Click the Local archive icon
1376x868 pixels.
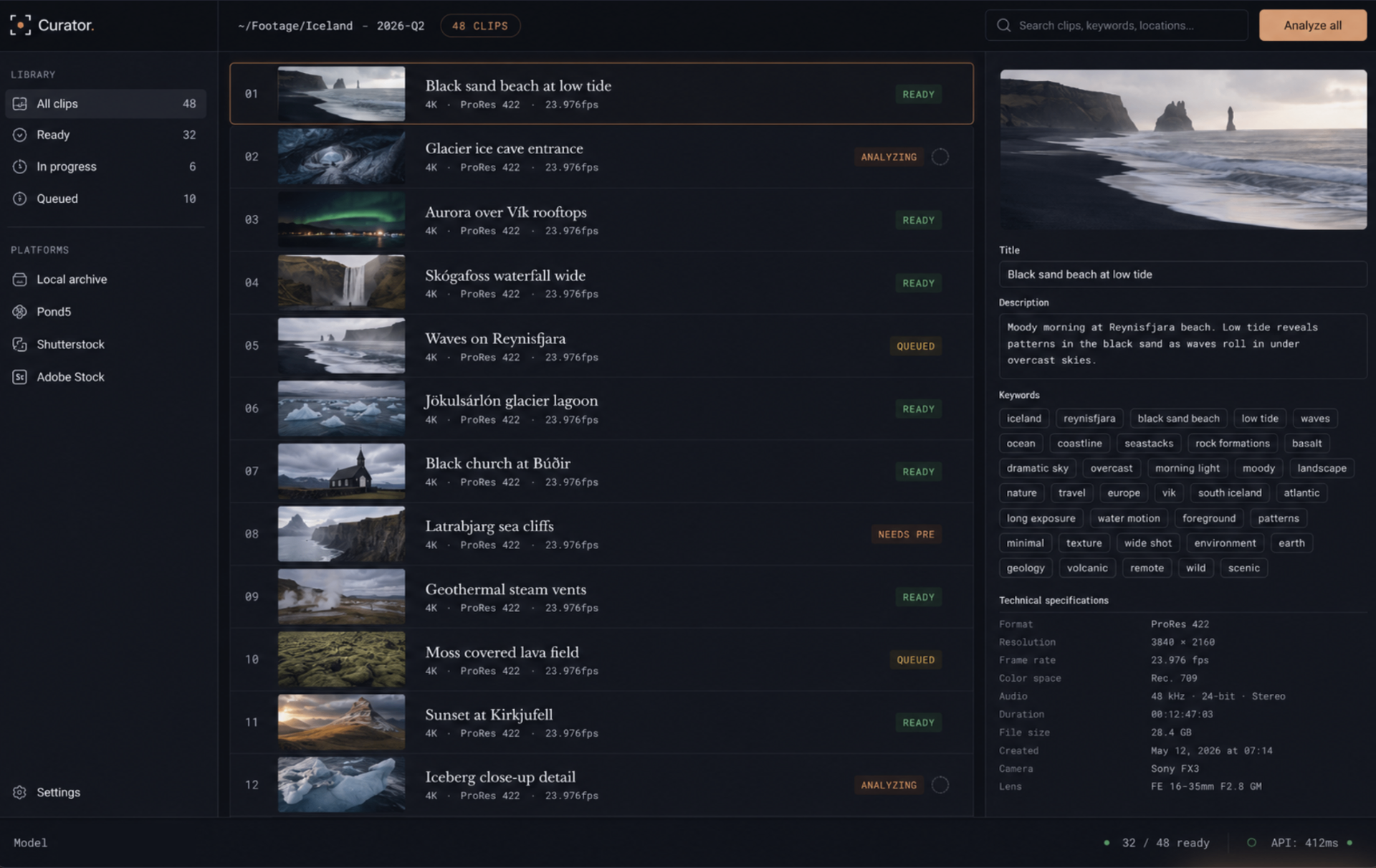(20, 280)
